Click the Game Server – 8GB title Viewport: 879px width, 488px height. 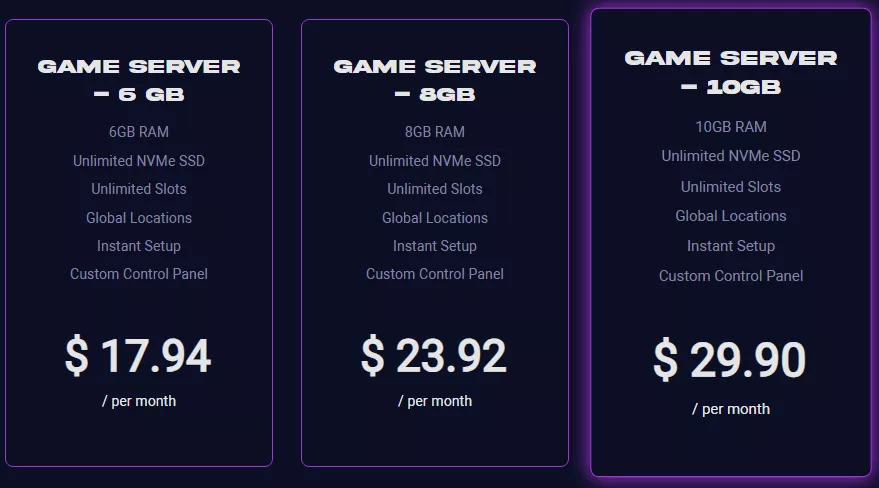pyautogui.click(x=435, y=80)
